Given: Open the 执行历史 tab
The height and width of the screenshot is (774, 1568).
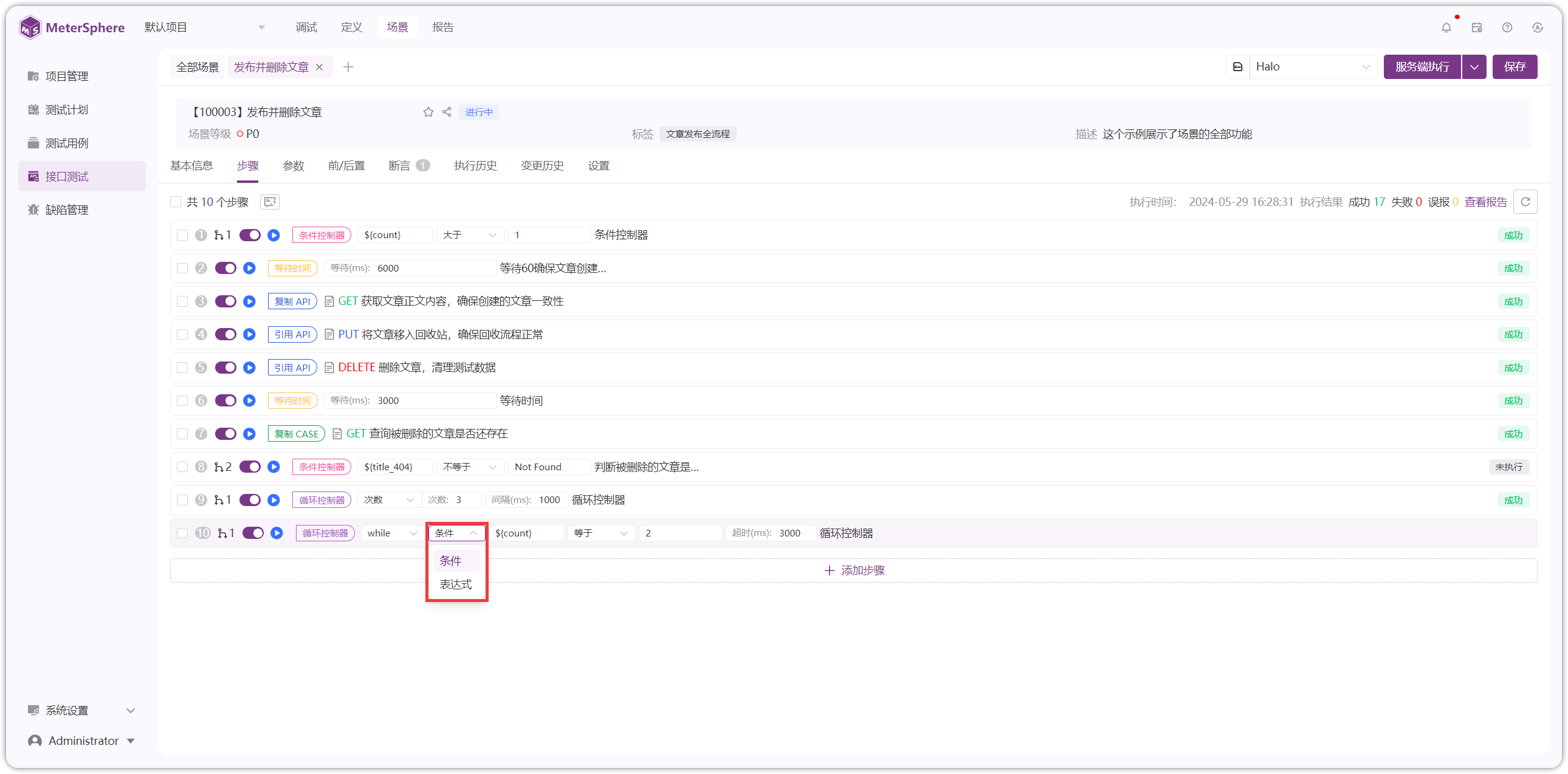Looking at the screenshot, I should (475, 165).
